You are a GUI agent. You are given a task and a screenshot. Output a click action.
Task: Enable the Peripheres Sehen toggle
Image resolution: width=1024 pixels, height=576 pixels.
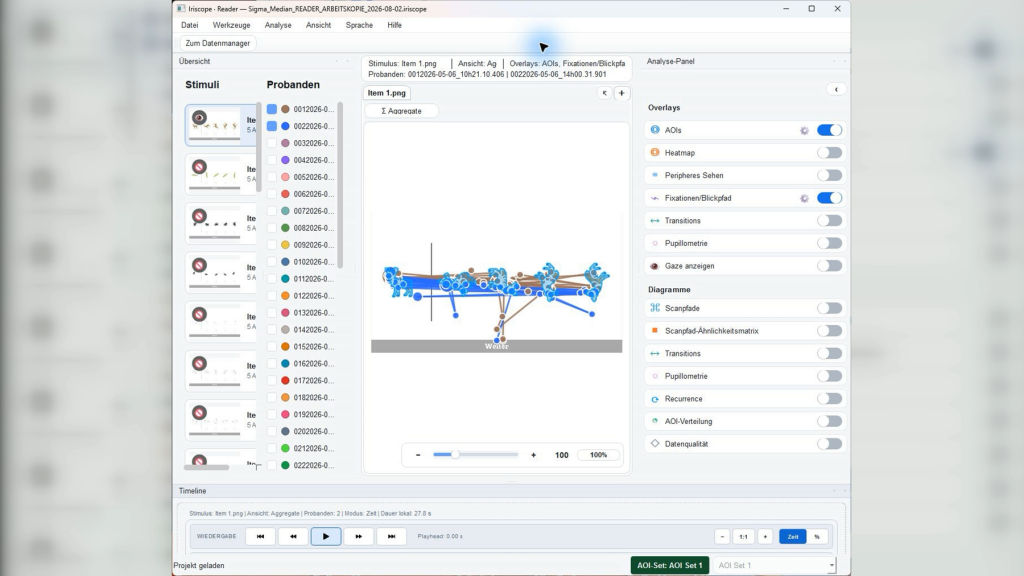829,175
